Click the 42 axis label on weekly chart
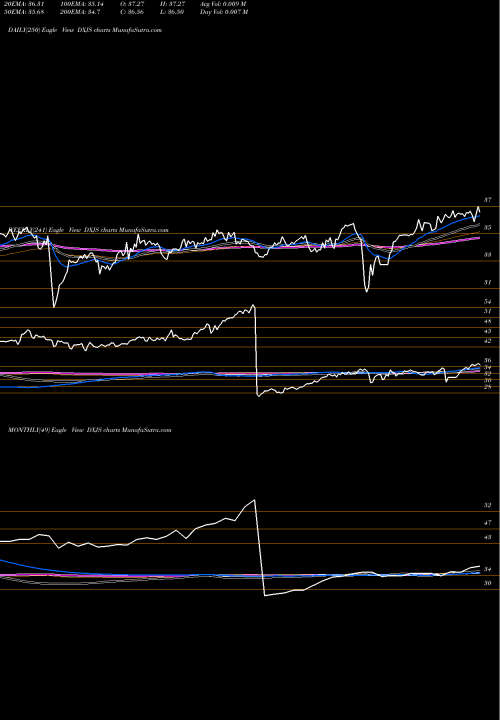Screen dimensions: 500x720 (488, 341)
